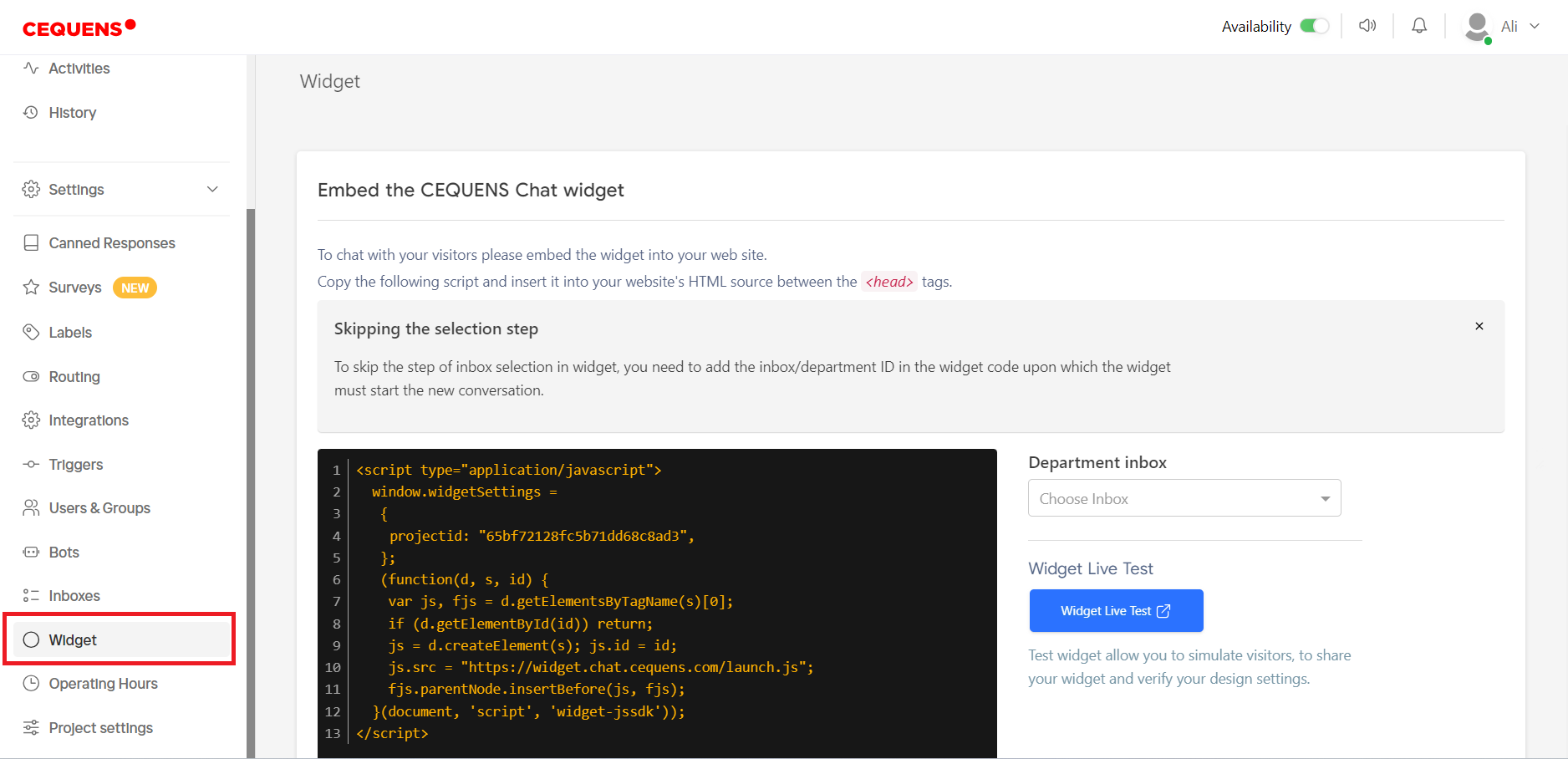The height and width of the screenshot is (759, 1568).
Task: Click the Widget Live Test button
Action: pos(1116,611)
